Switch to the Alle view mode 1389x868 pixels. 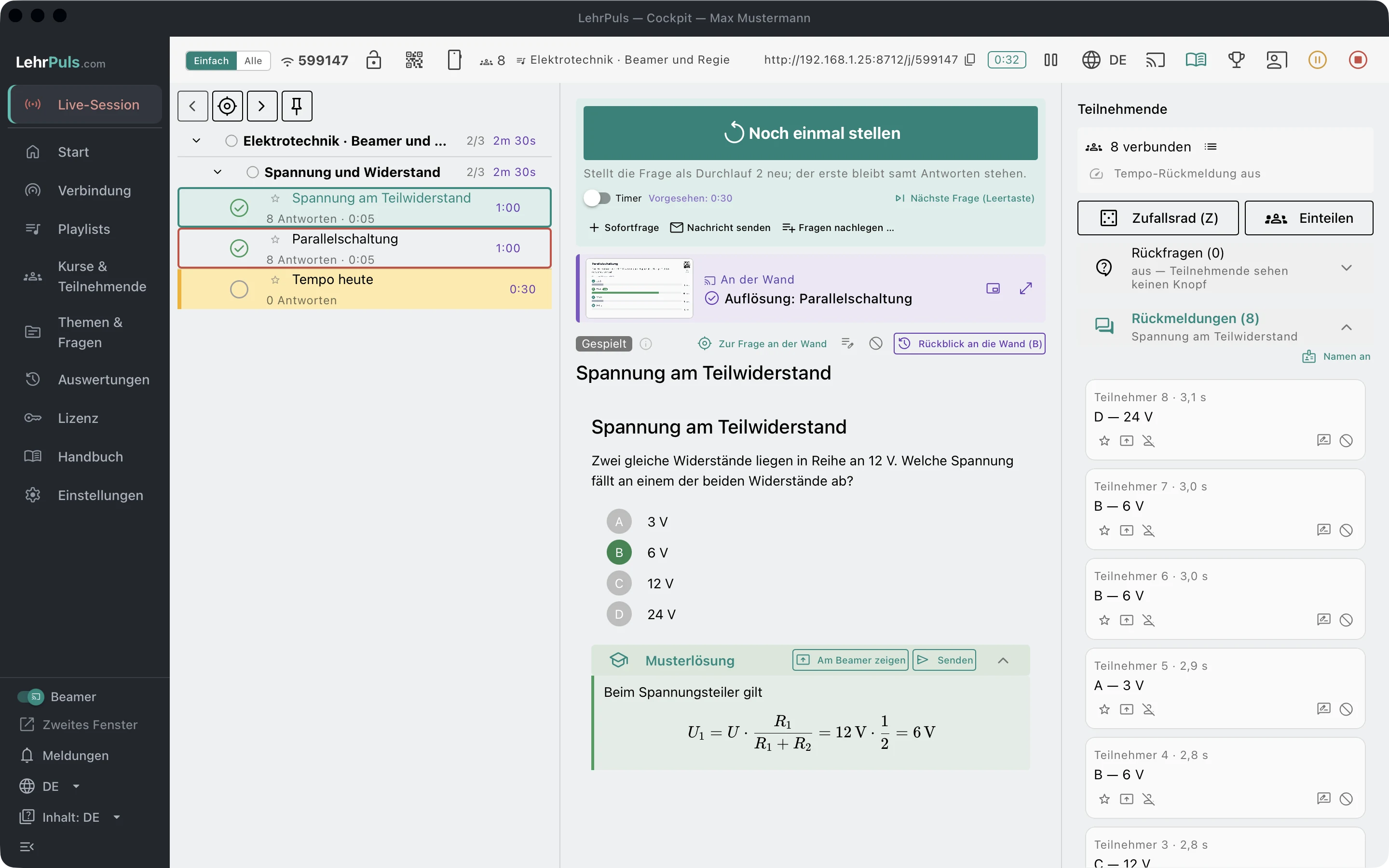[253, 60]
